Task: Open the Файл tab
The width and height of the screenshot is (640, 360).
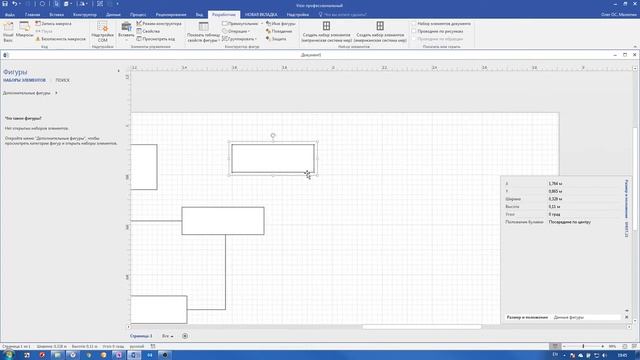Action: (9, 14)
